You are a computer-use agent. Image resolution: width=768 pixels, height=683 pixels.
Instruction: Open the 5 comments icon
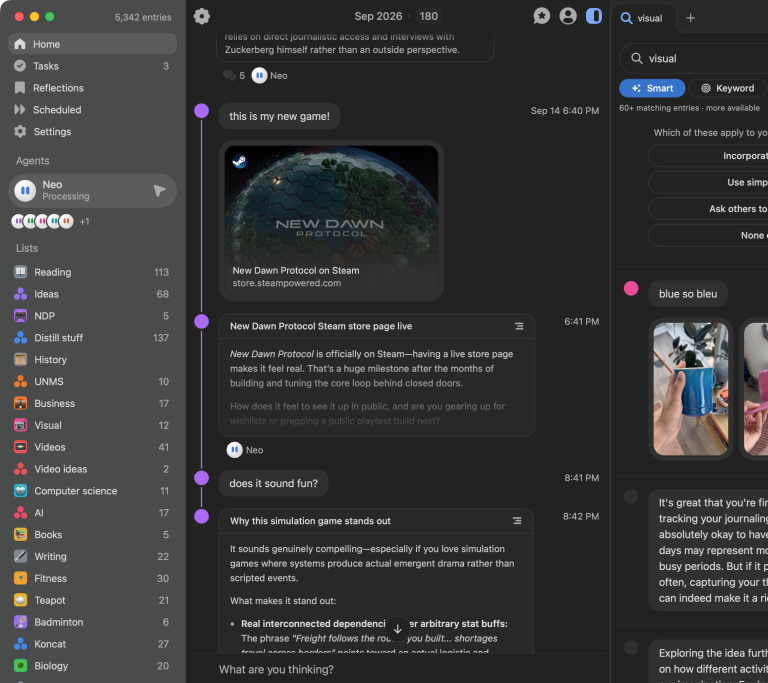pyautogui.click(x=234, y=75)
